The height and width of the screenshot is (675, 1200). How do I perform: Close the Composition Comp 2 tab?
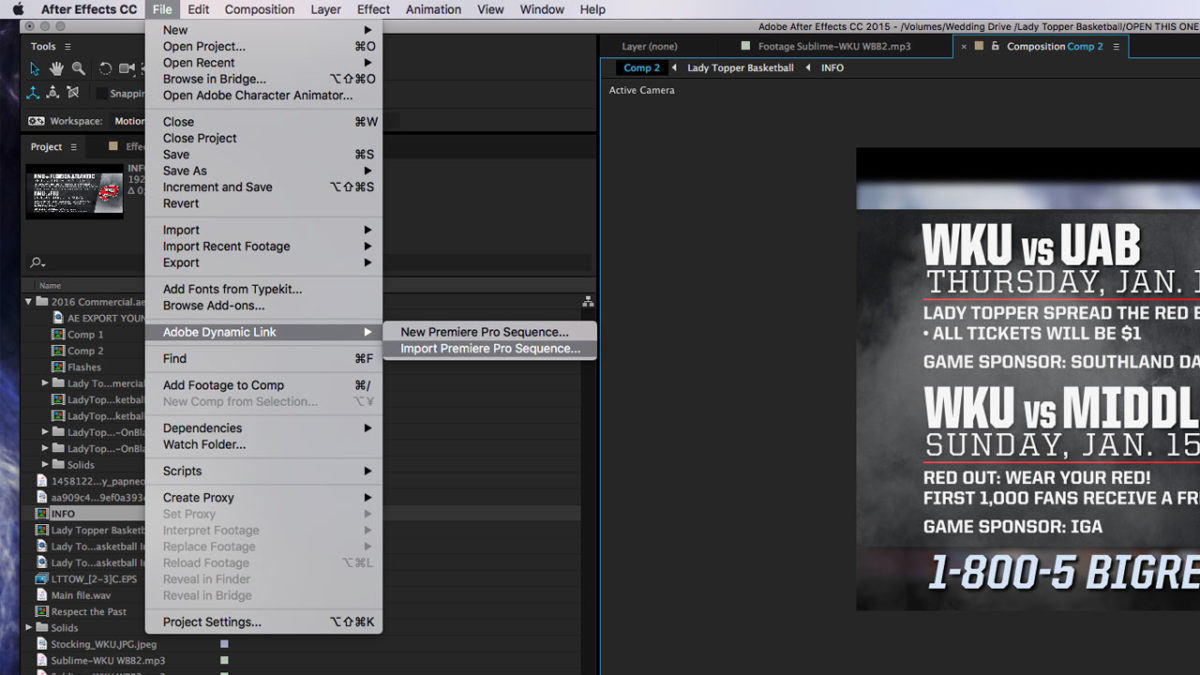click(x=964, y=46)
